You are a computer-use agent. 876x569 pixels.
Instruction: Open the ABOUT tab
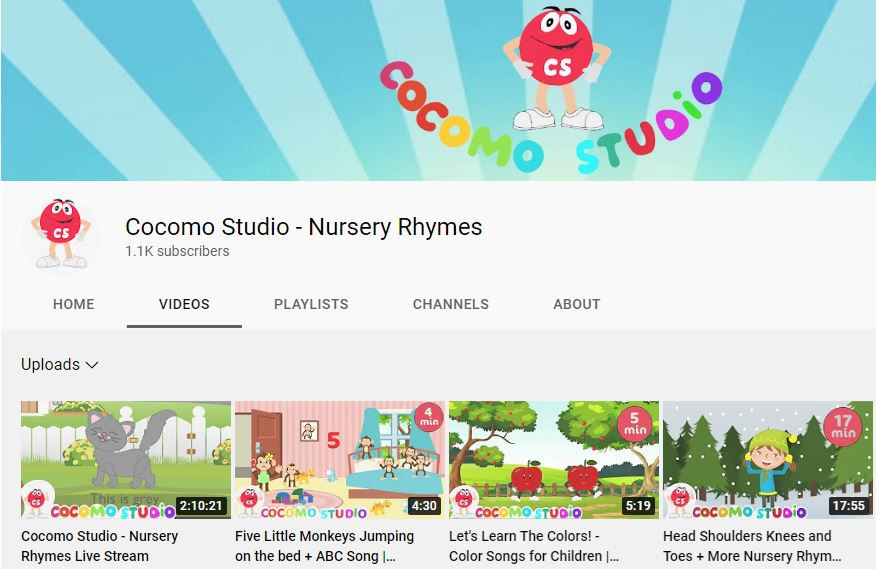click(x=577, y=304)
